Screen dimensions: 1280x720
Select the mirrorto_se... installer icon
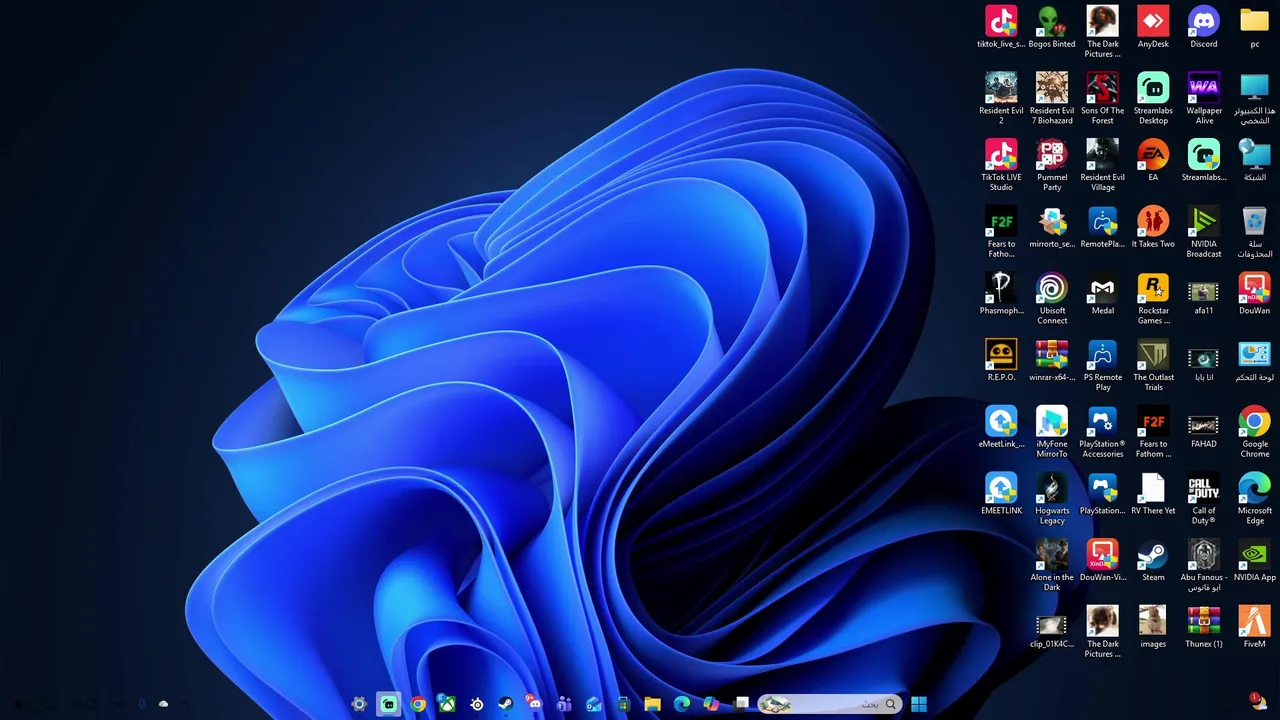(x=1052, y=228)
